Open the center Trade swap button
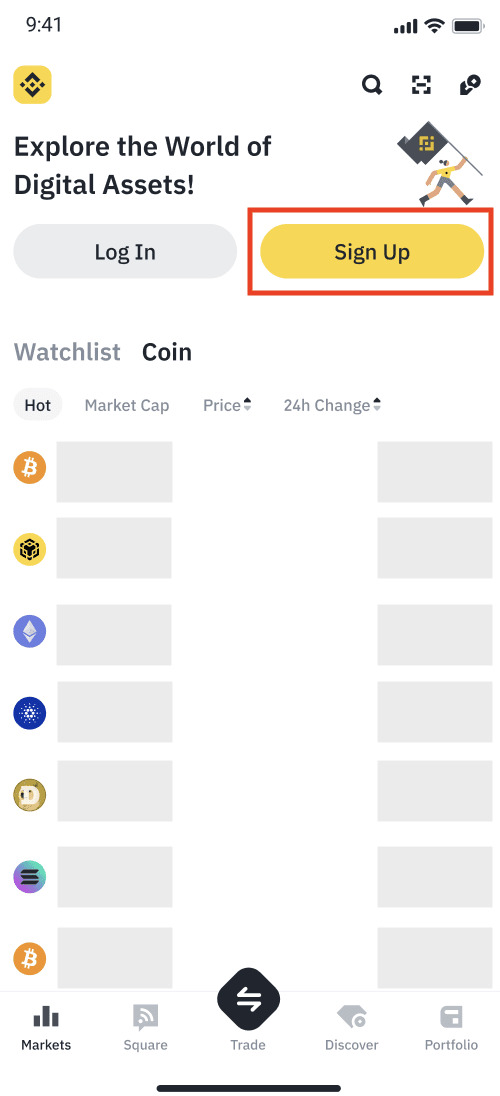This screenshot has height=1096, width=500. (x=248, y=1000)
